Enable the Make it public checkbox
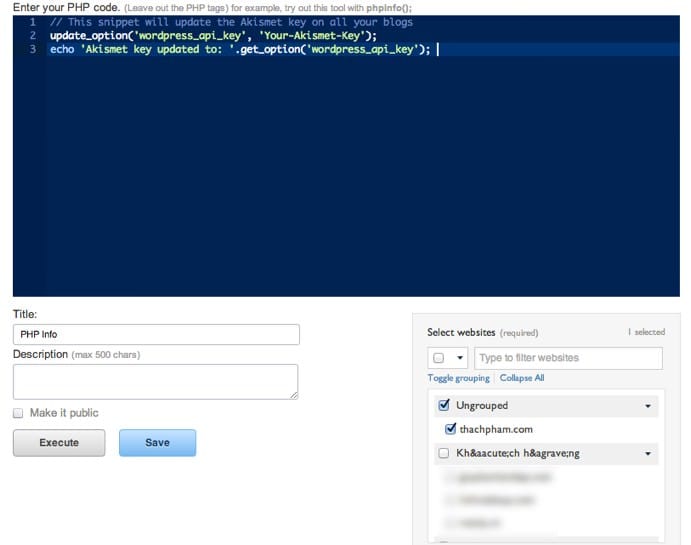The height and width of the screenshot is (545, 691). tap(18, 413)
